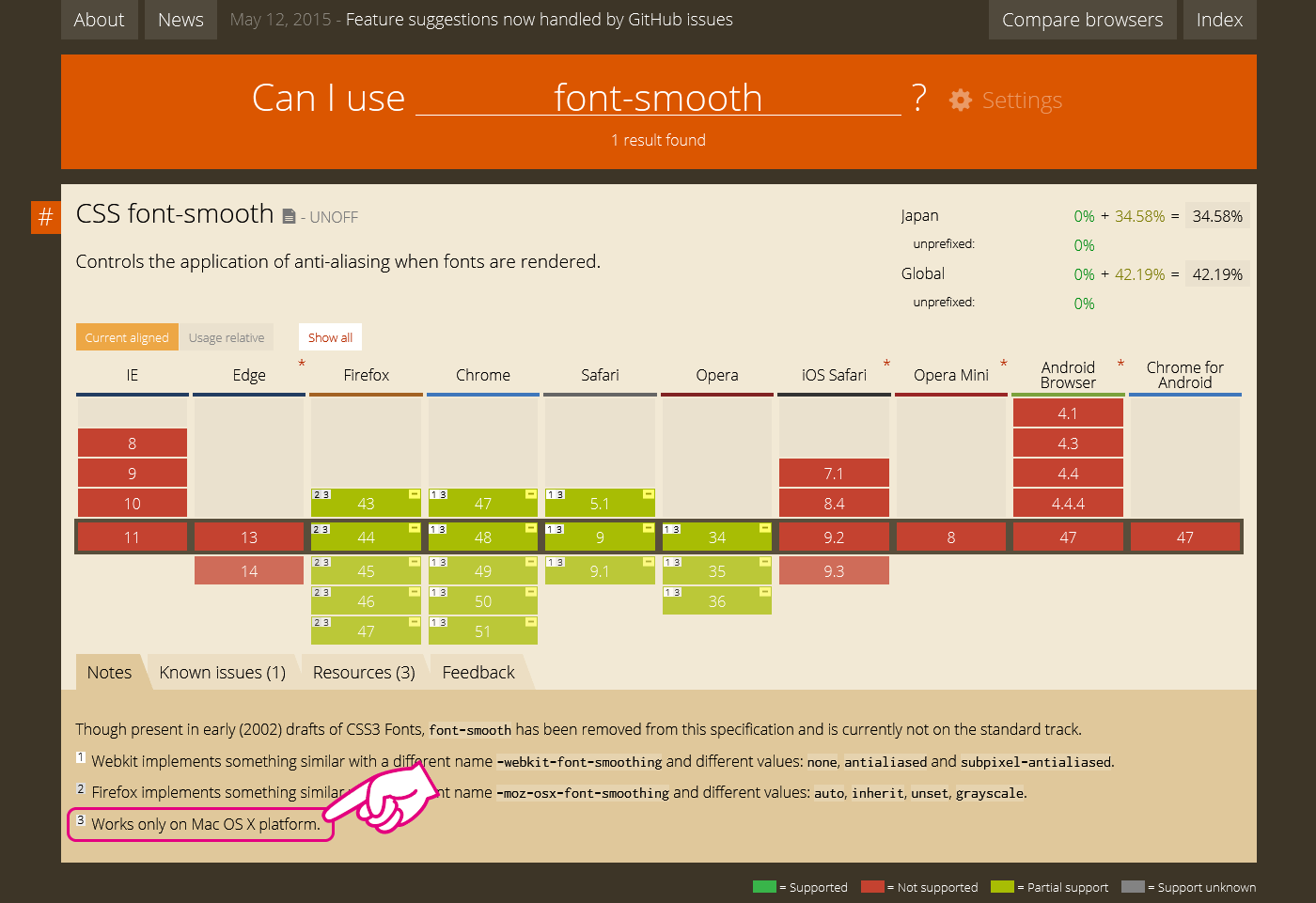Click the -moz-osx-font-smoothing code in note 2

click(x=583, y=793)
